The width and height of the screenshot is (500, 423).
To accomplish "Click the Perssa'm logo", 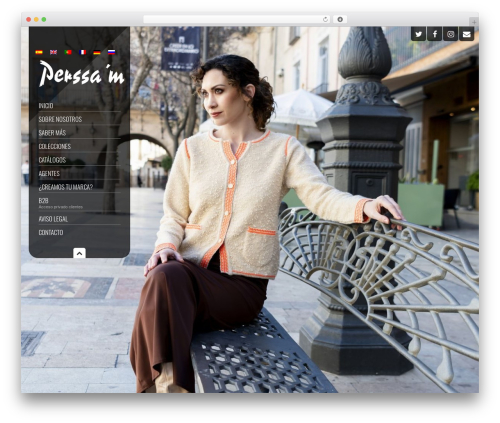I will pos(81,73).
